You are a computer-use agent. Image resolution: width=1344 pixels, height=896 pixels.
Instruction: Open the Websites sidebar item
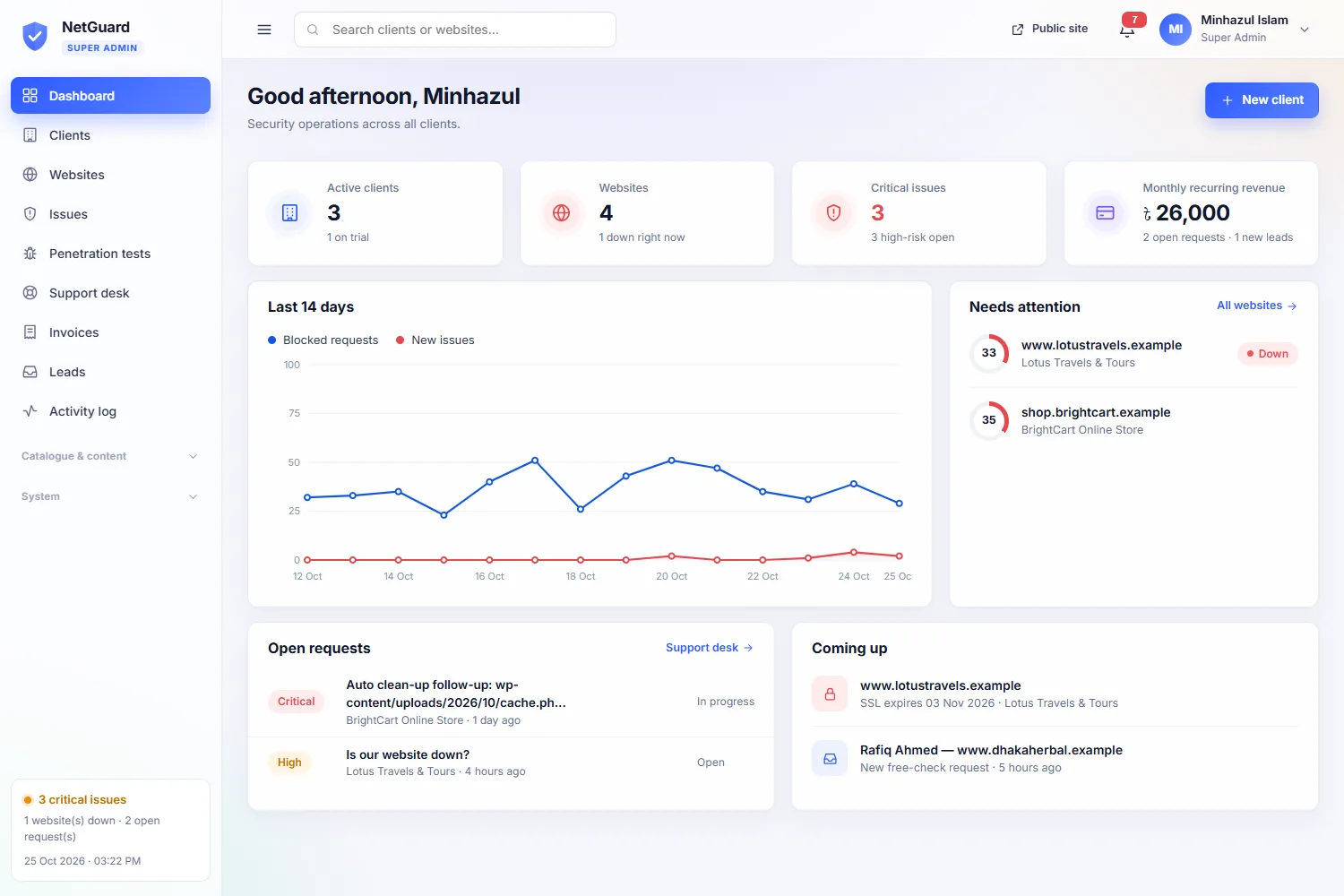pyautogui.click(x=110, y=175)
